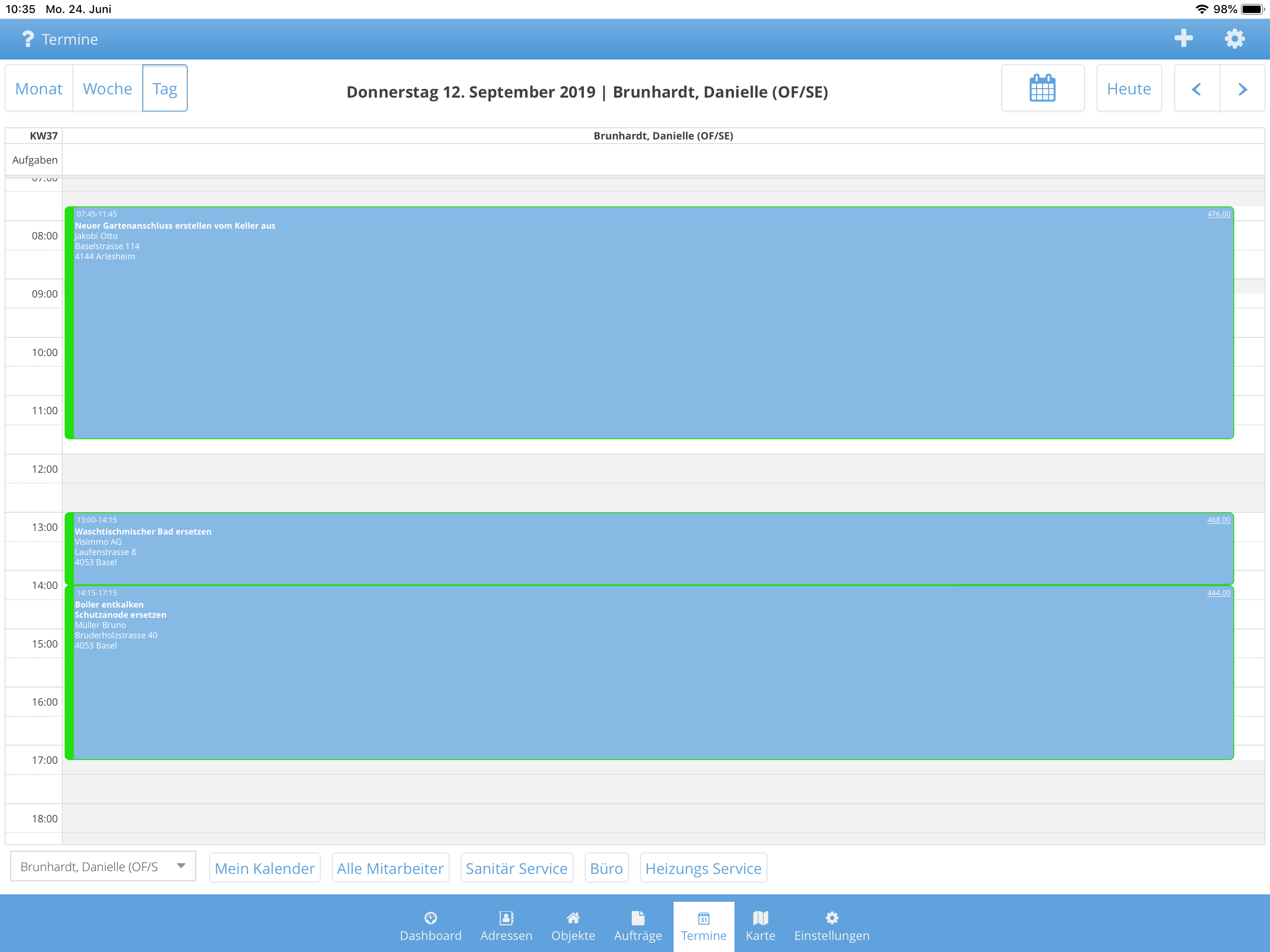Viewport: 1270px width, 952px height.
Task: Tap the 10:35 status bar clock
Action: pyautogui.click(x=20, y=9)
